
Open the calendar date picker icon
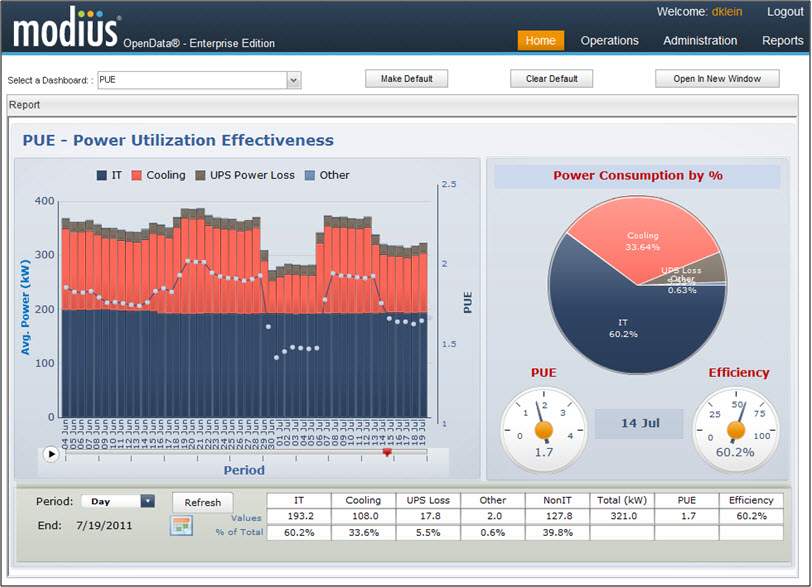[x=181, y=526]
